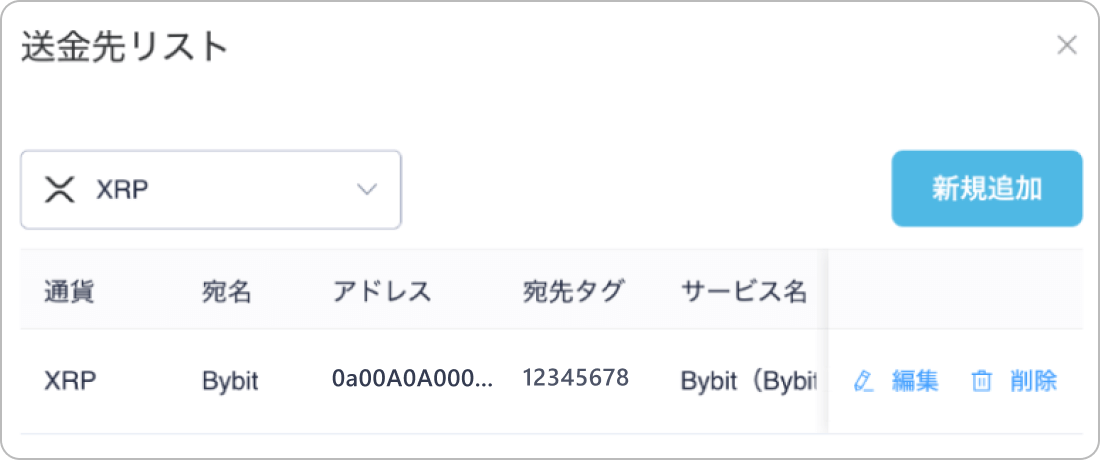Click the 宛名 column header
This screenshot has height=460, width=1100.
click(227, 291)
